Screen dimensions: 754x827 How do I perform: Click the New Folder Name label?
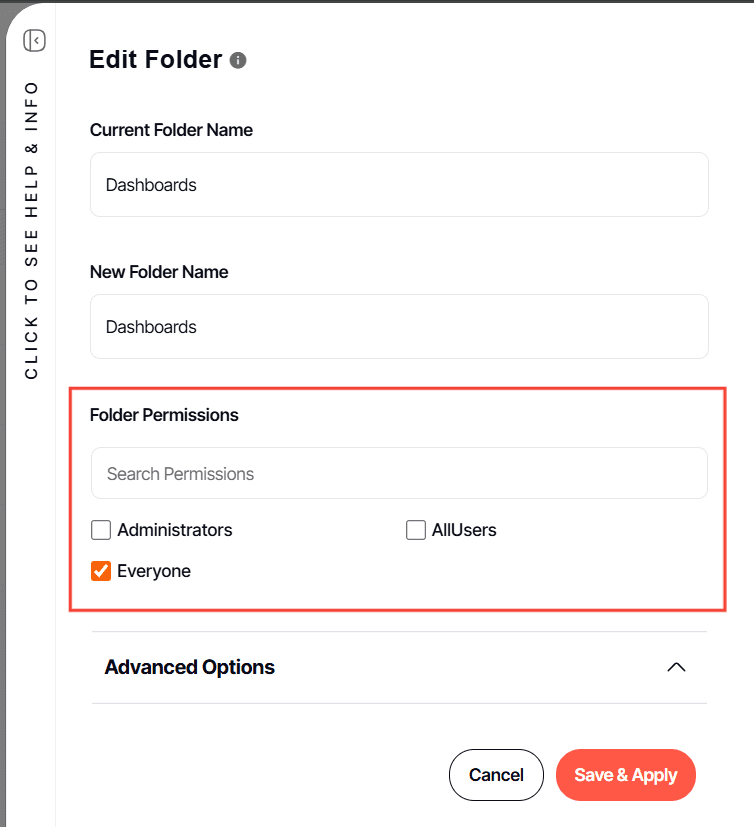159,272
